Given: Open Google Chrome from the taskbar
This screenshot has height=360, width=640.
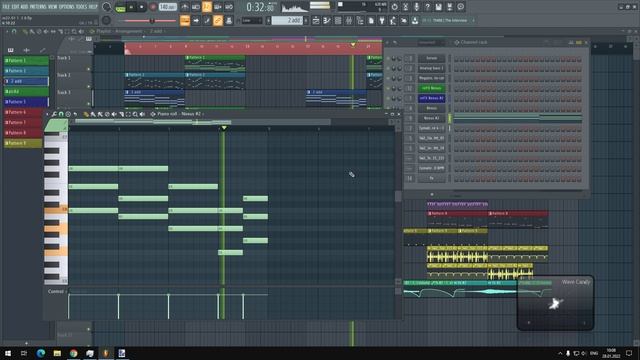Looking at the screenshot, I should pyautogui.click(x=73, y=353).
